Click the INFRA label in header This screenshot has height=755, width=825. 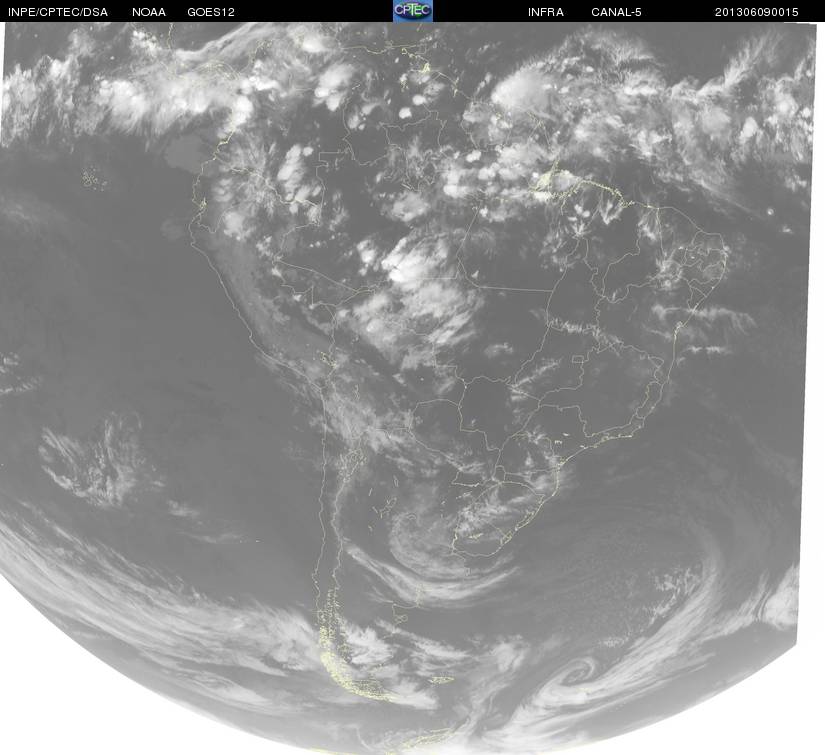[x=546, y=12]
